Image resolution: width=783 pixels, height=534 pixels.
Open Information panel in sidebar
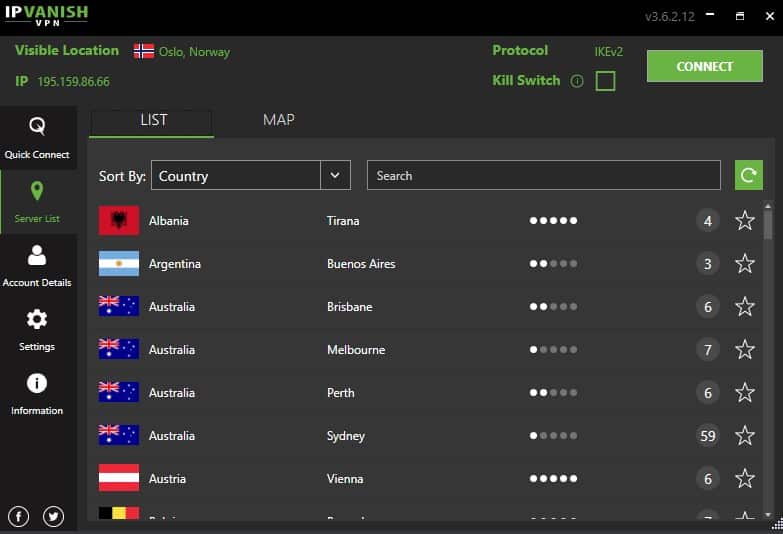pos(37,394)
